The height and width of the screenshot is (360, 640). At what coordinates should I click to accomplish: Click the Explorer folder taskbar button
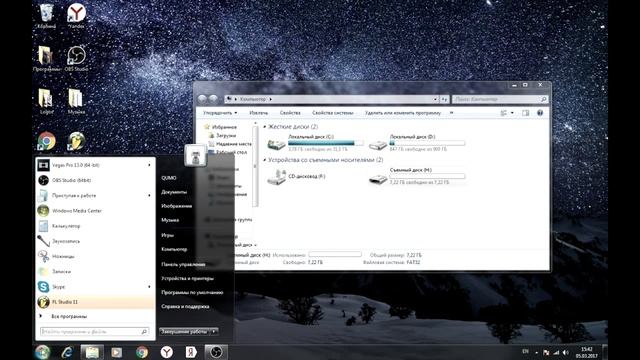(92, 352)
